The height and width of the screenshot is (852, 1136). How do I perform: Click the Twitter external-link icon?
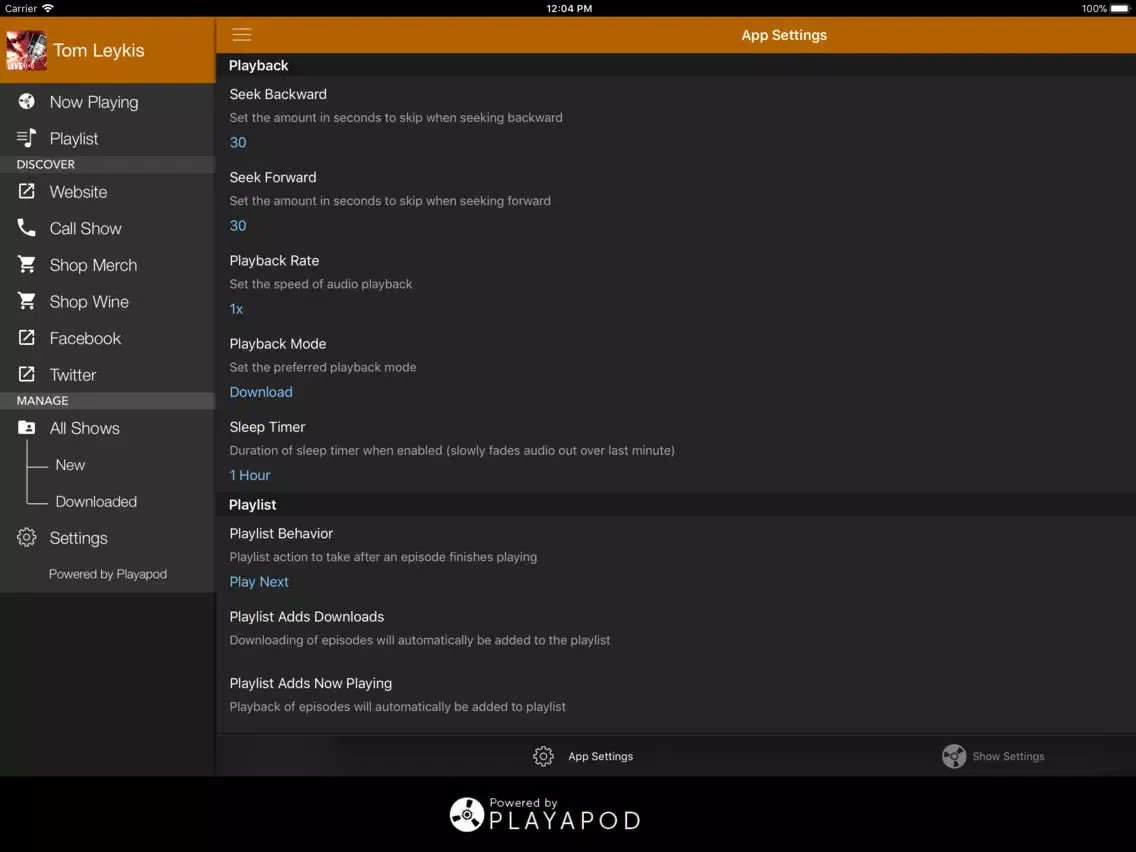(27, 374)
